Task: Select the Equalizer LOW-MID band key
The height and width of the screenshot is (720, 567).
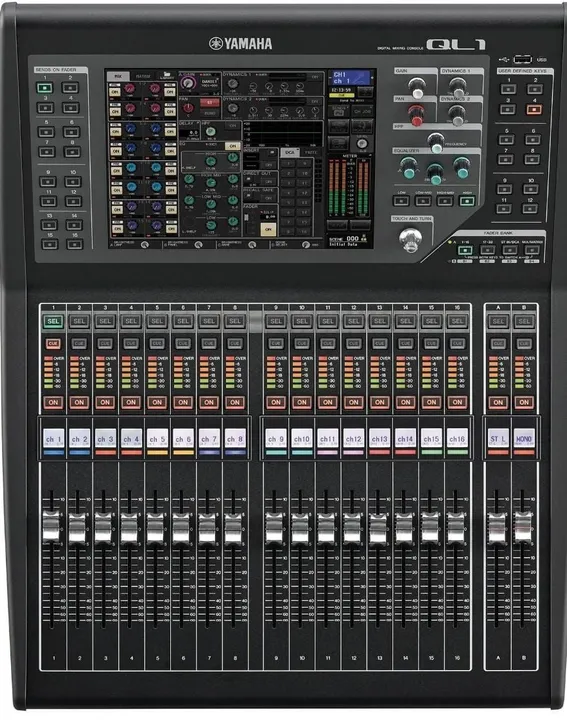Action: click(x=423, y=201)
